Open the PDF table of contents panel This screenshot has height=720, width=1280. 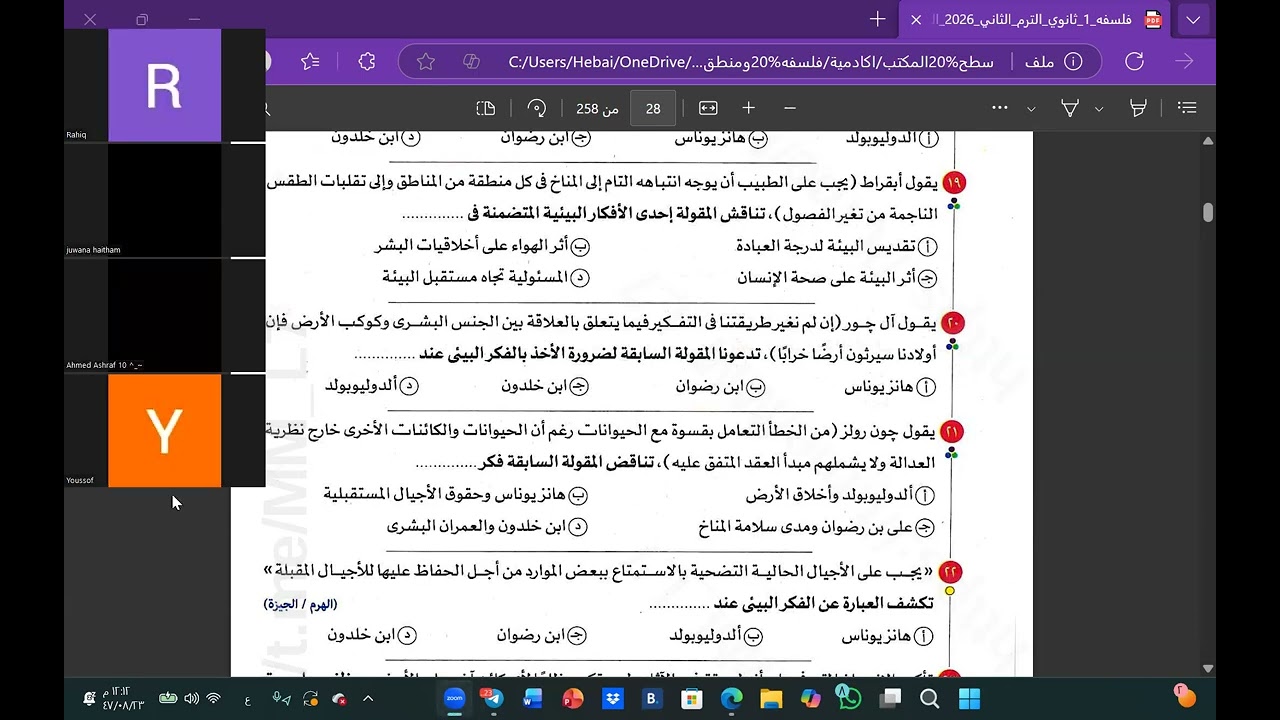tap(1187, 108)
